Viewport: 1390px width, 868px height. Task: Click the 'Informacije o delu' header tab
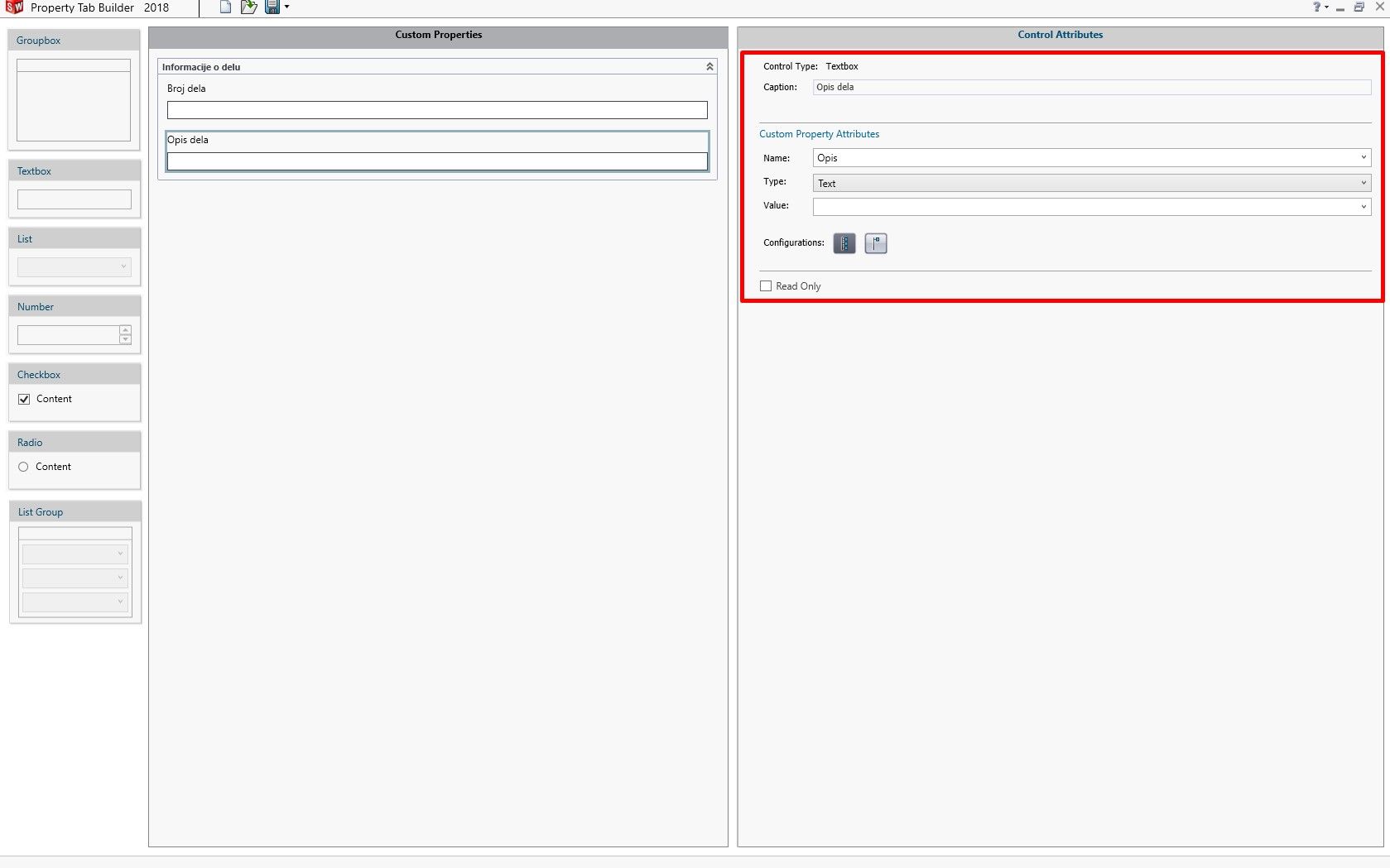(x=201, y=66)
